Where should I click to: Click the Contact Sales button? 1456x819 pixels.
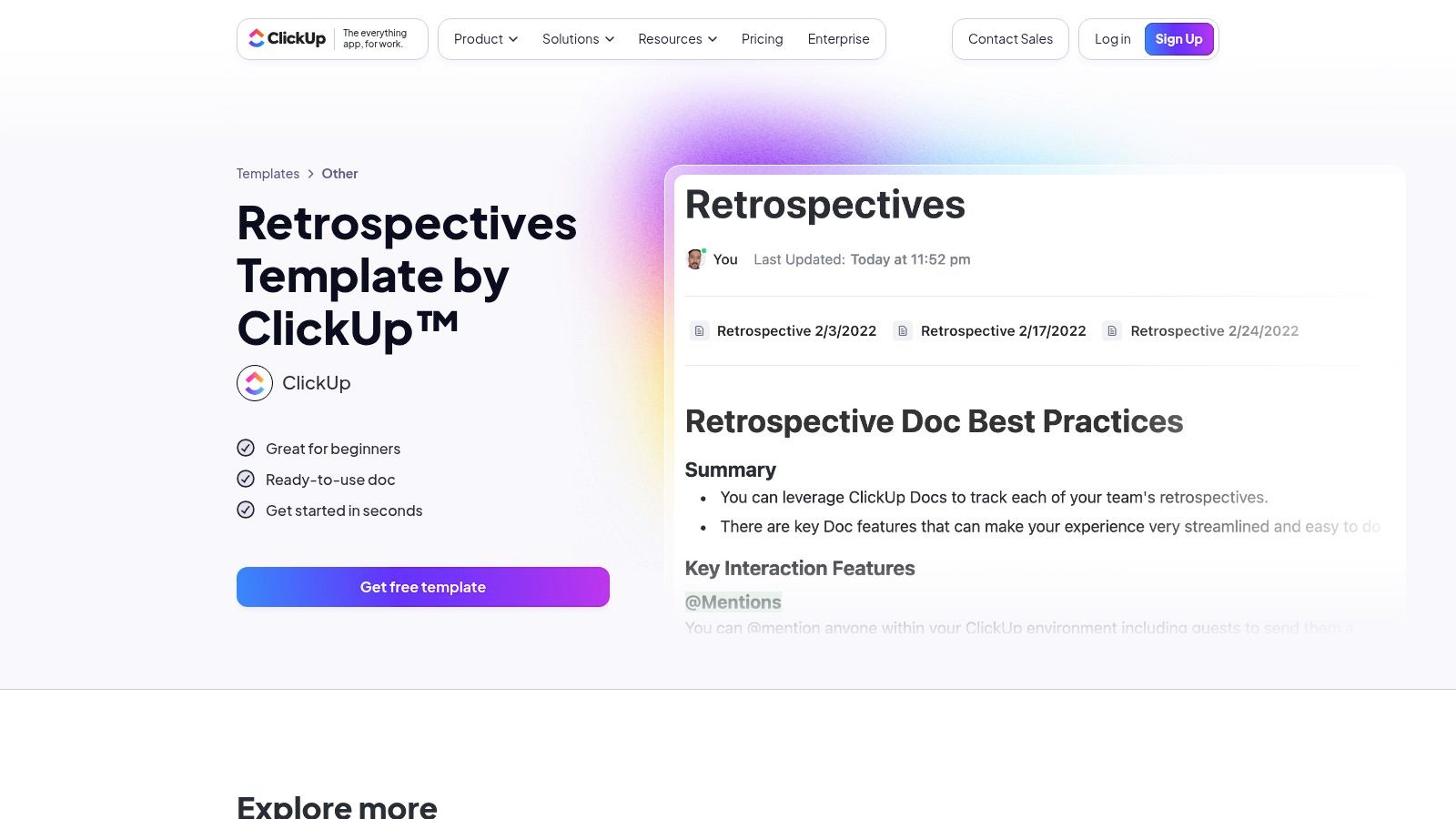[x=1010, y=39]
